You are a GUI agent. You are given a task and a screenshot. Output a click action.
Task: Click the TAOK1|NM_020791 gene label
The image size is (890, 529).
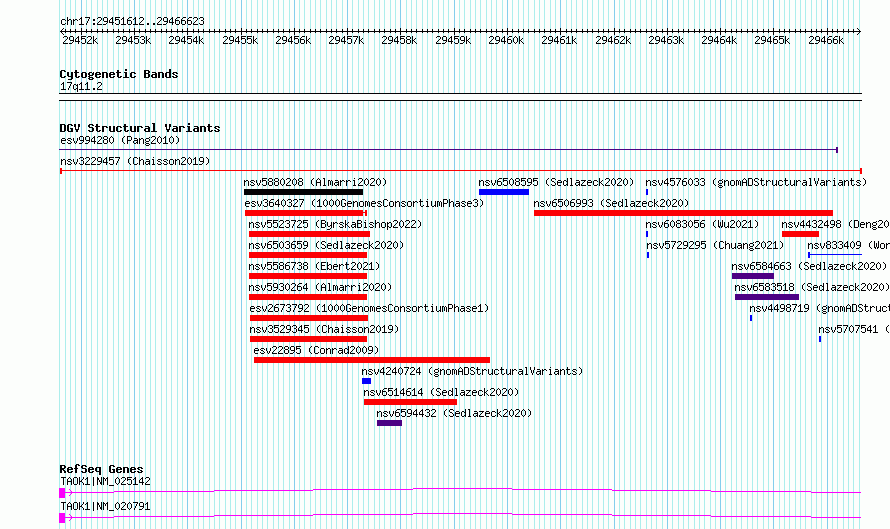click(105, 506)
